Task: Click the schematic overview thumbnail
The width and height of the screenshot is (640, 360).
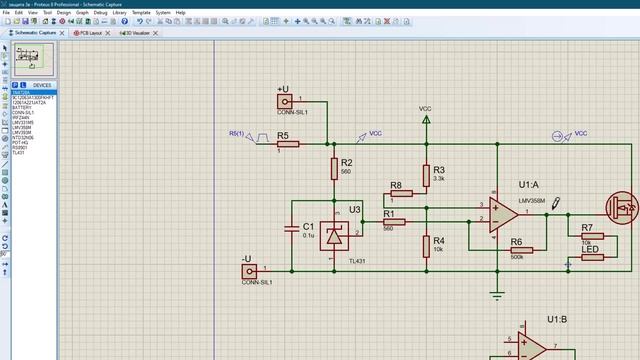Action: point(34,60)
